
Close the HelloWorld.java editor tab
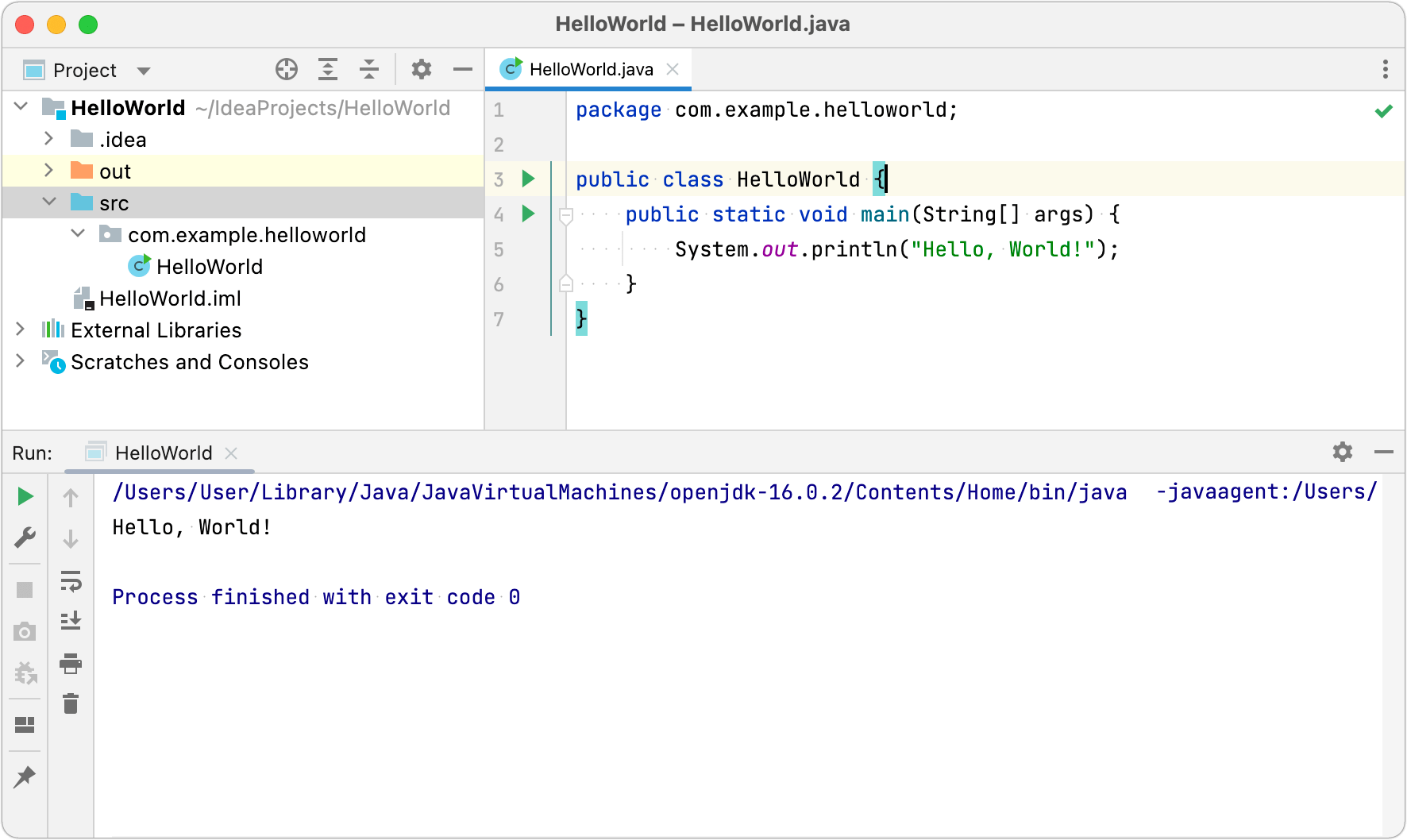[x=673, y=69]
